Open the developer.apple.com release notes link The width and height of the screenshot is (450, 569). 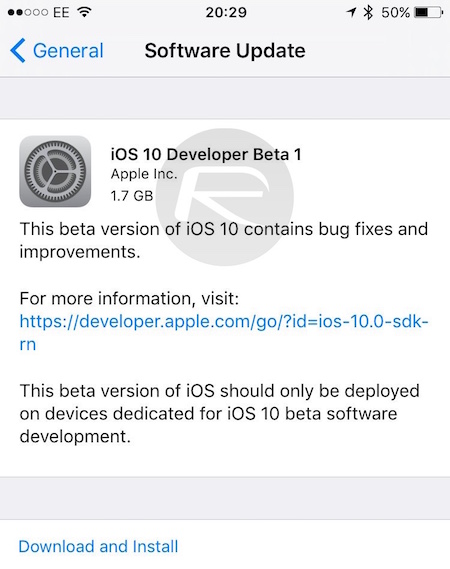pyautogui.click(x=224, y=333)
